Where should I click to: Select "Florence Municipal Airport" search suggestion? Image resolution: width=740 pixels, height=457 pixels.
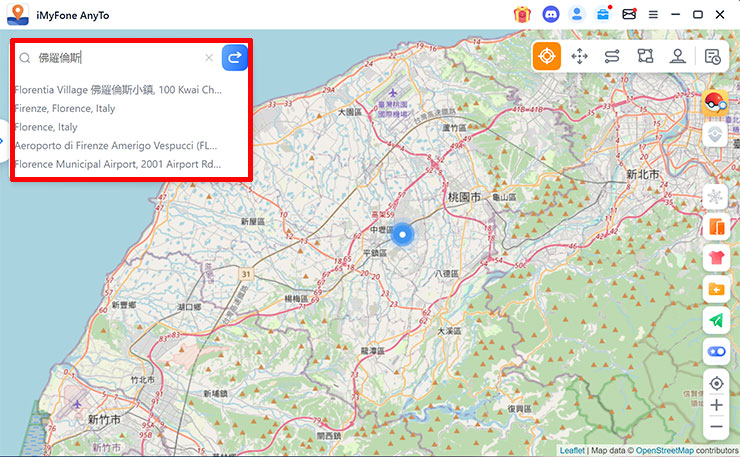click(117, 164)
